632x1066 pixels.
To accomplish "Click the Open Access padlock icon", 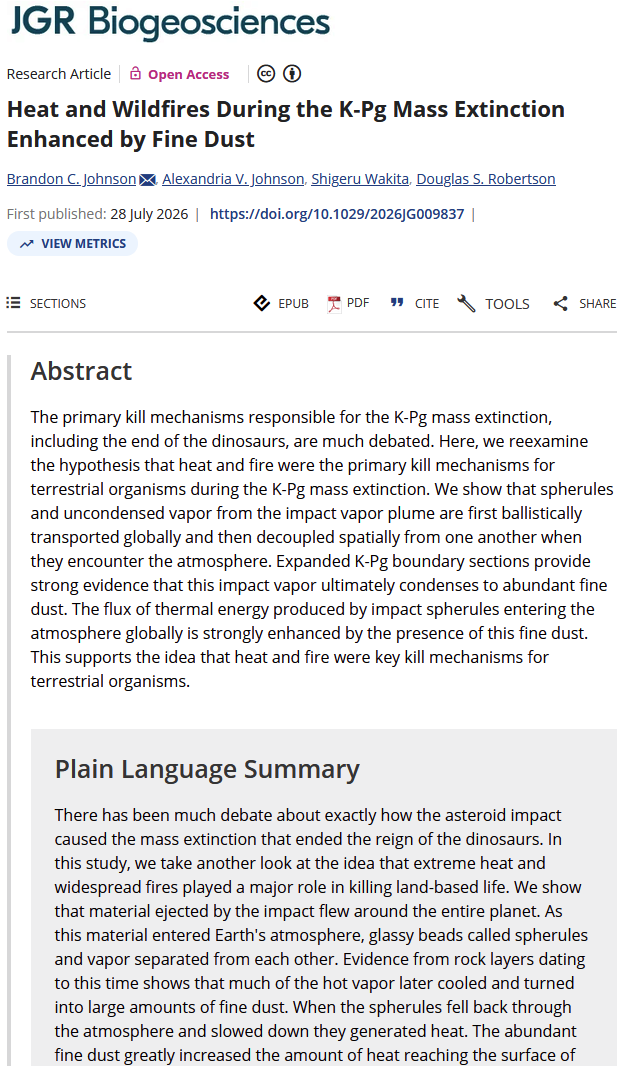I will (135, 73).
